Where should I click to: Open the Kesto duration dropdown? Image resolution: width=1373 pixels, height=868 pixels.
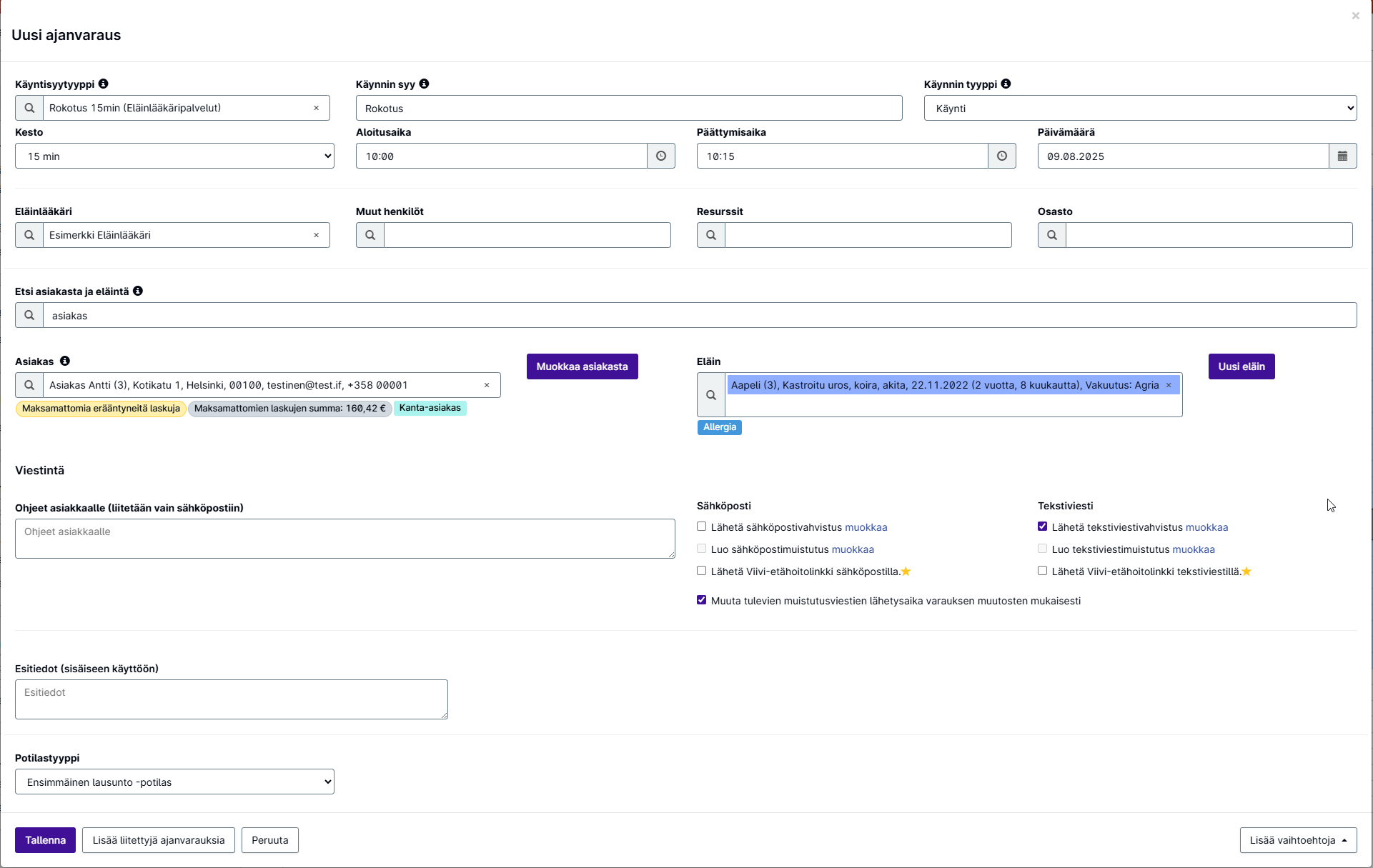(174, 156)
